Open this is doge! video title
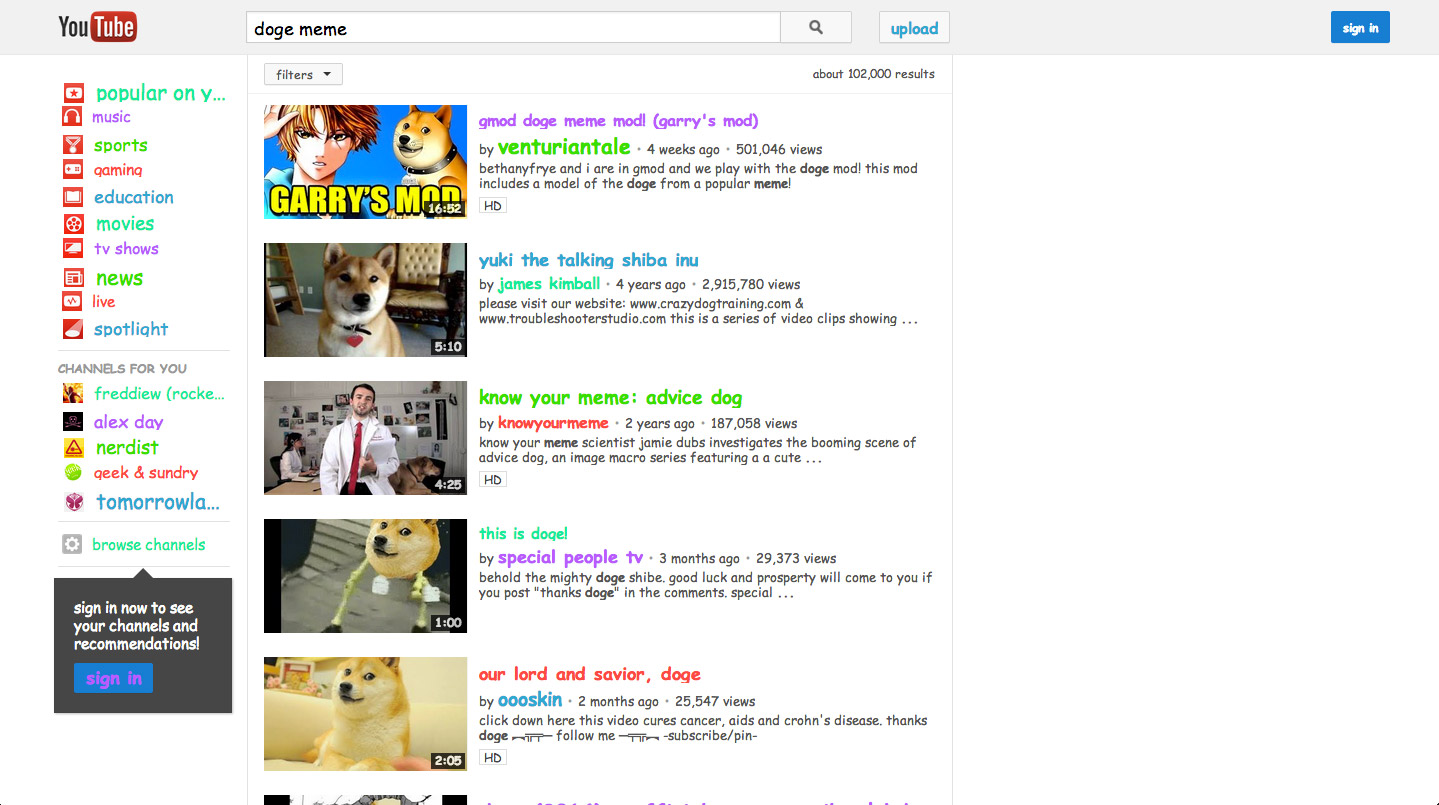The image size is (1439, 805). (x=523, y=534)
